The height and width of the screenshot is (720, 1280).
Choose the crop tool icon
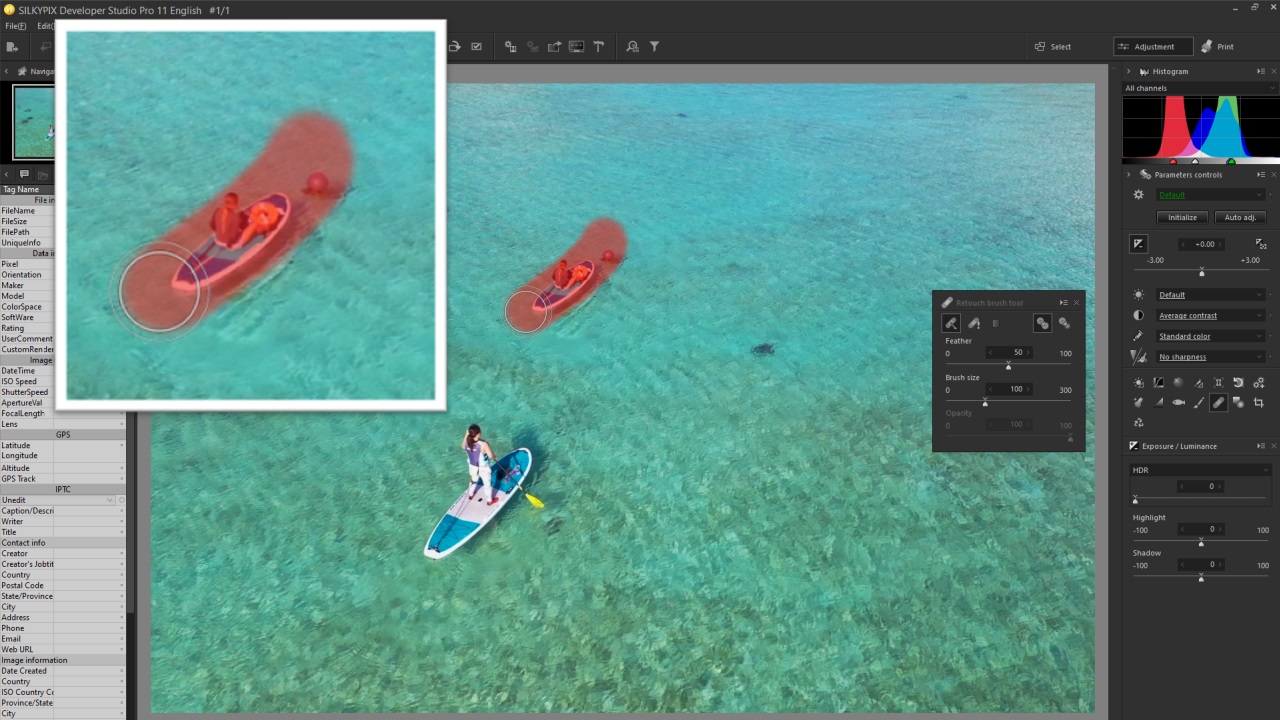click(x=1258, y=403)
